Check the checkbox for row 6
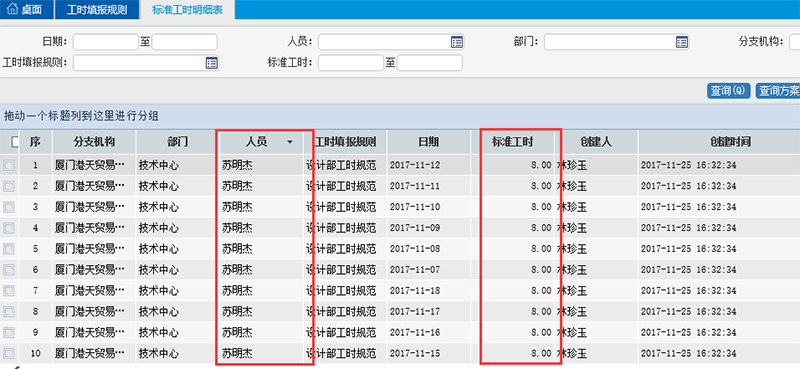The height and width of the screenshot is (369, 800). click(9, 269)
